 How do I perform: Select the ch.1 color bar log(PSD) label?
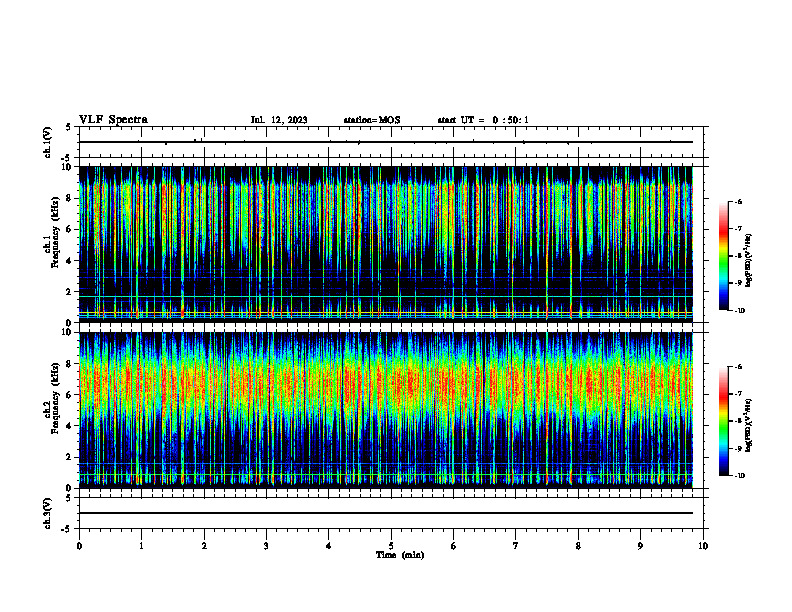[x=749, y=261]
